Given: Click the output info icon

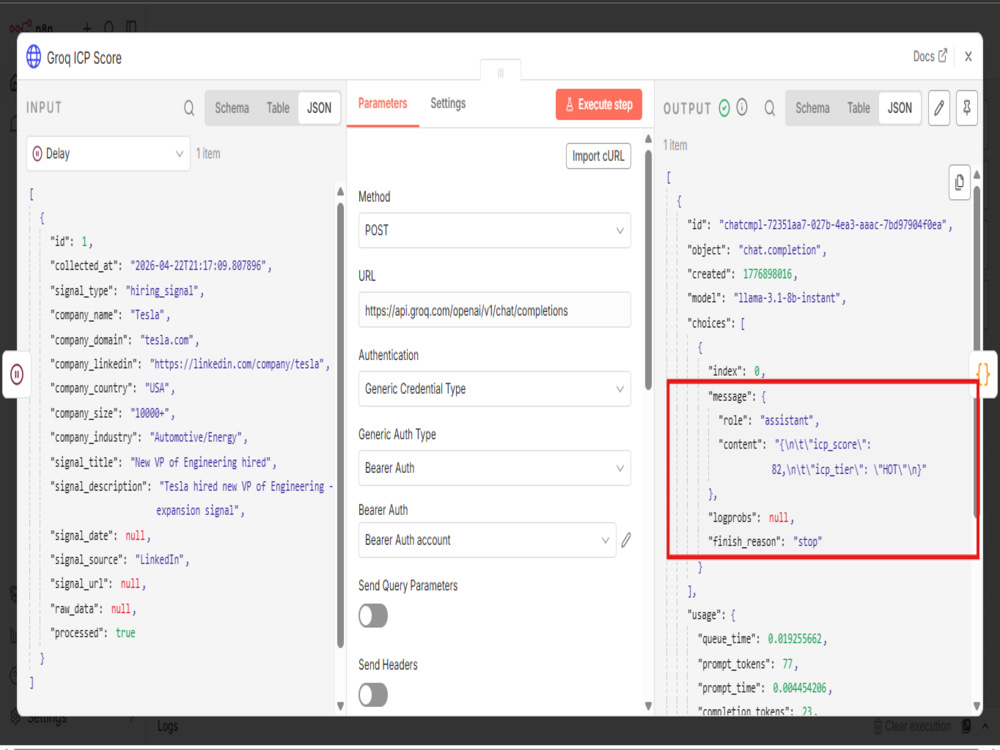Looking at the screenshot, I should click(x=742, y=107).
